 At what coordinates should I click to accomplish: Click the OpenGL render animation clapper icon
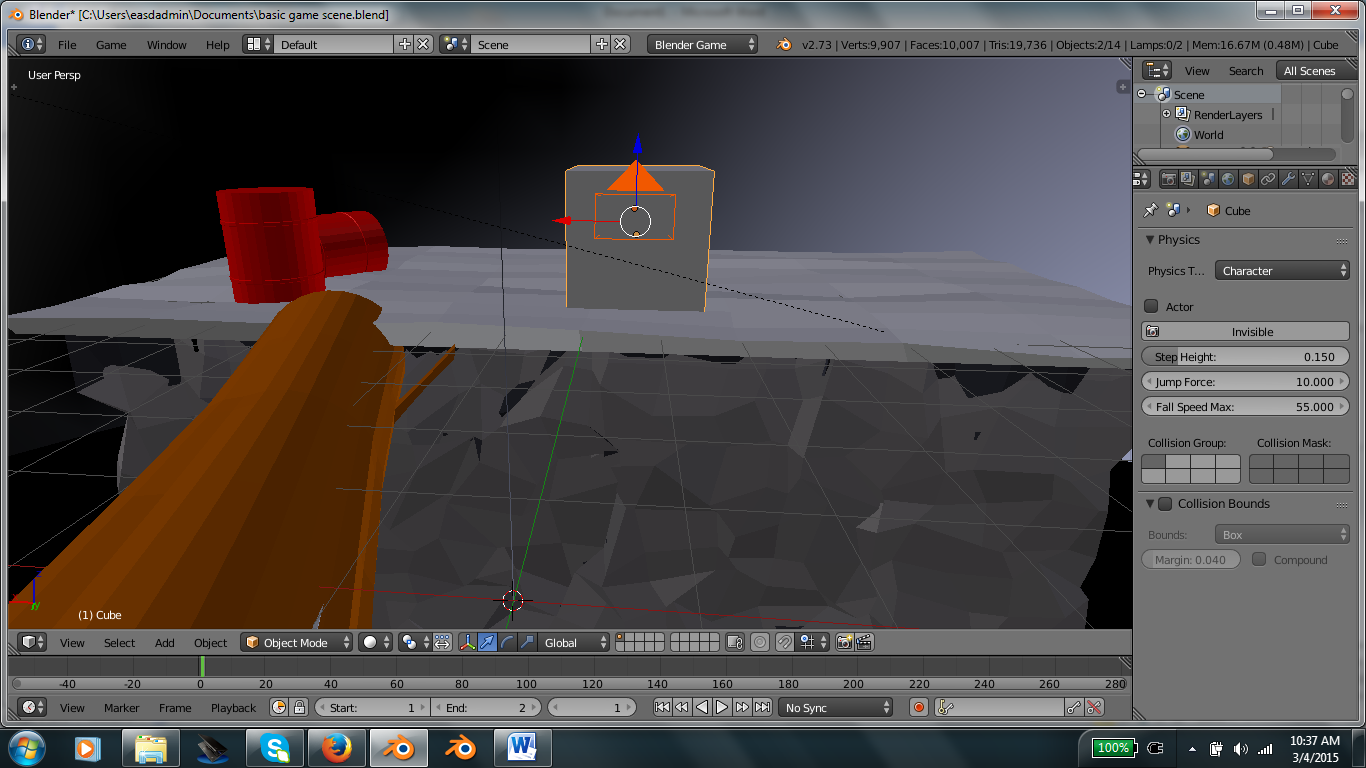tap(864, 642)
